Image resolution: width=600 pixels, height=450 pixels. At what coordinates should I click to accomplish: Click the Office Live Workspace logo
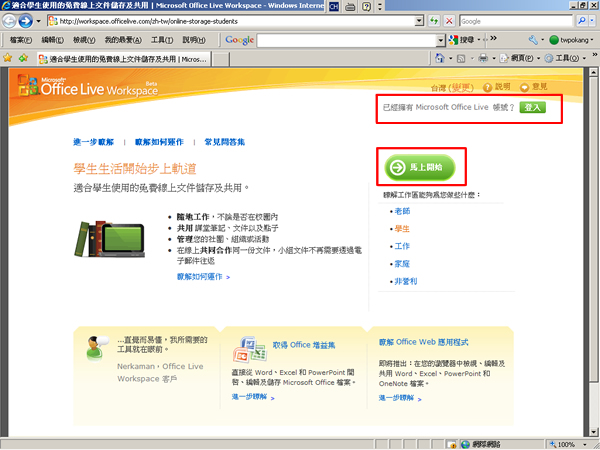click(88, 85)
